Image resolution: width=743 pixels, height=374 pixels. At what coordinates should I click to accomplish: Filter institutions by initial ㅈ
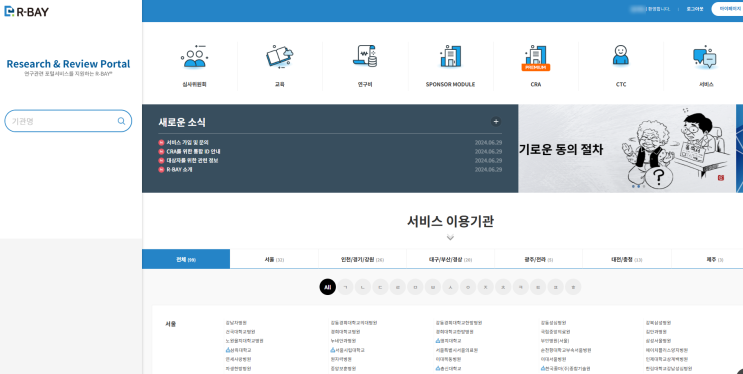485,287
